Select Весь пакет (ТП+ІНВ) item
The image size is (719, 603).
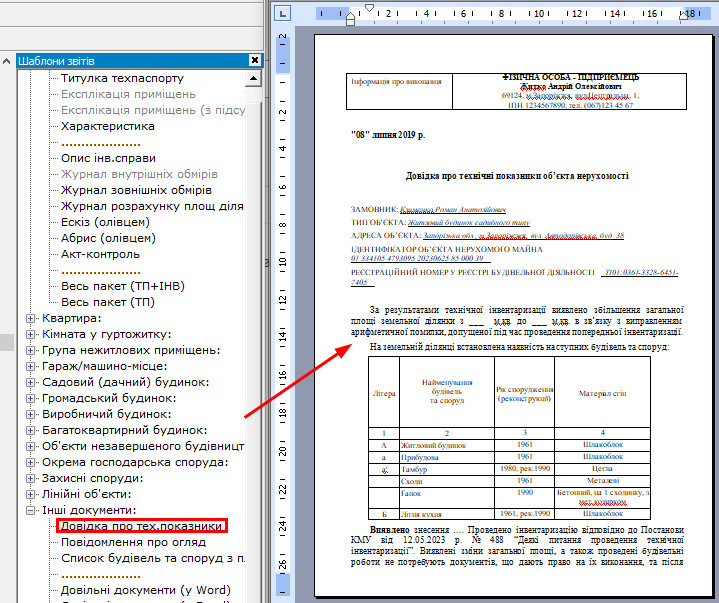(123, 286)
